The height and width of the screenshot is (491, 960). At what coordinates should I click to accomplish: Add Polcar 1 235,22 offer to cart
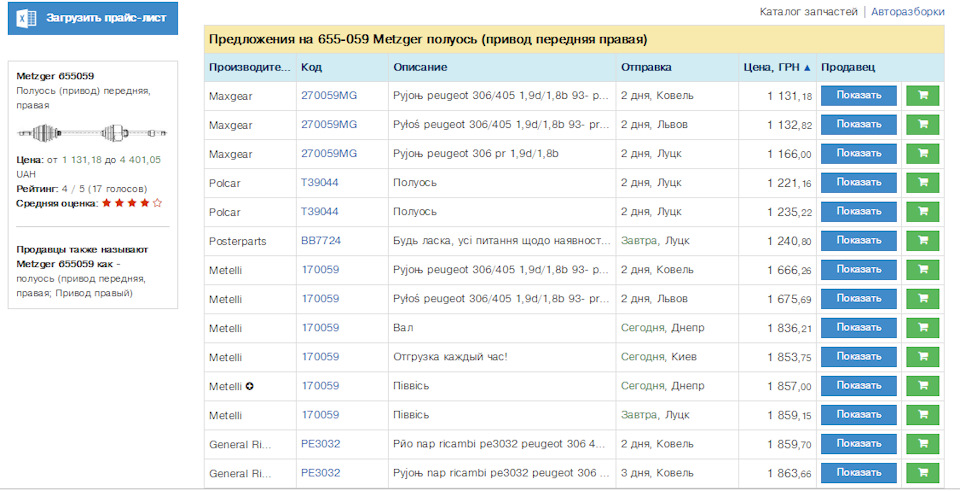[x=922, y=212]
